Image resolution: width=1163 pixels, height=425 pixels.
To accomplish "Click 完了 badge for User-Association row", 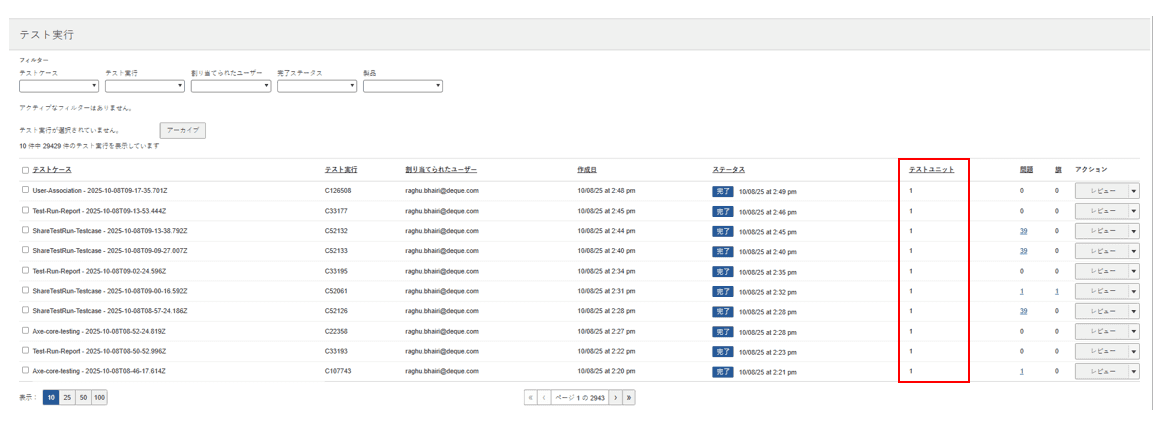I will point(723,190).
